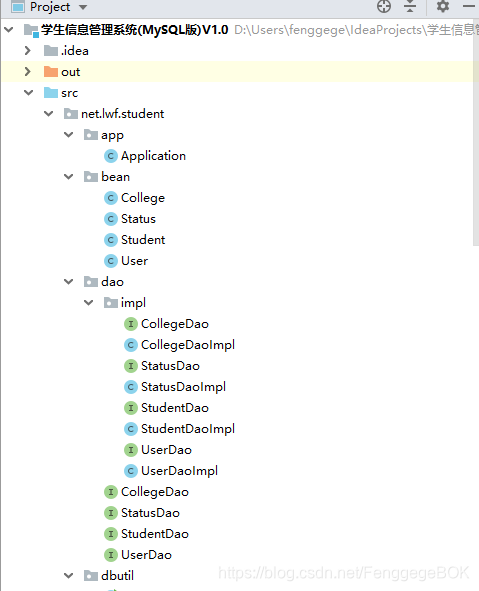Click the User class icon
Image resolution: width=479 pixels, height=591 pixels.
coord(111,261)
